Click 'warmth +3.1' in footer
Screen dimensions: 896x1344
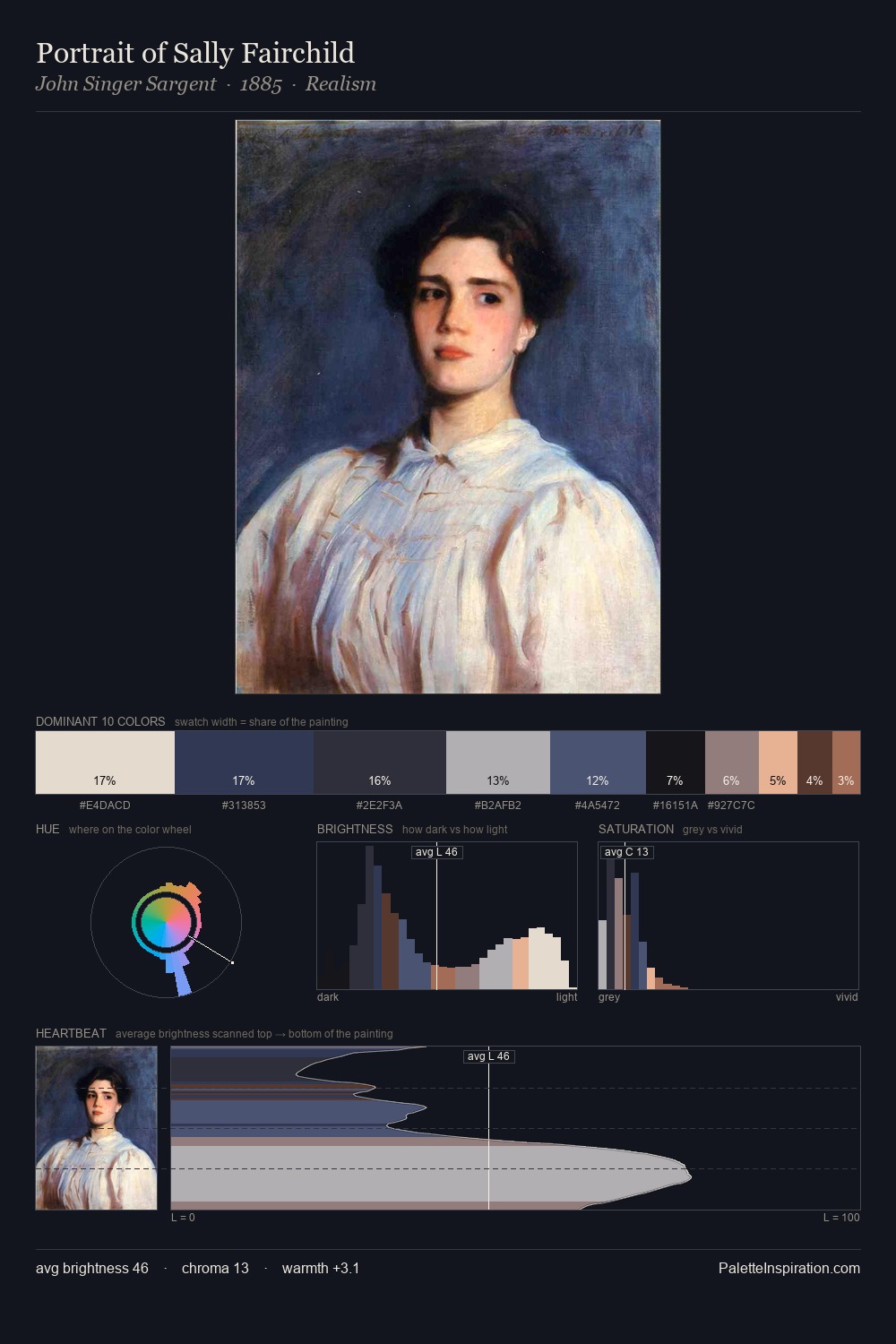pyautogui.click(x=321, y=1268)
